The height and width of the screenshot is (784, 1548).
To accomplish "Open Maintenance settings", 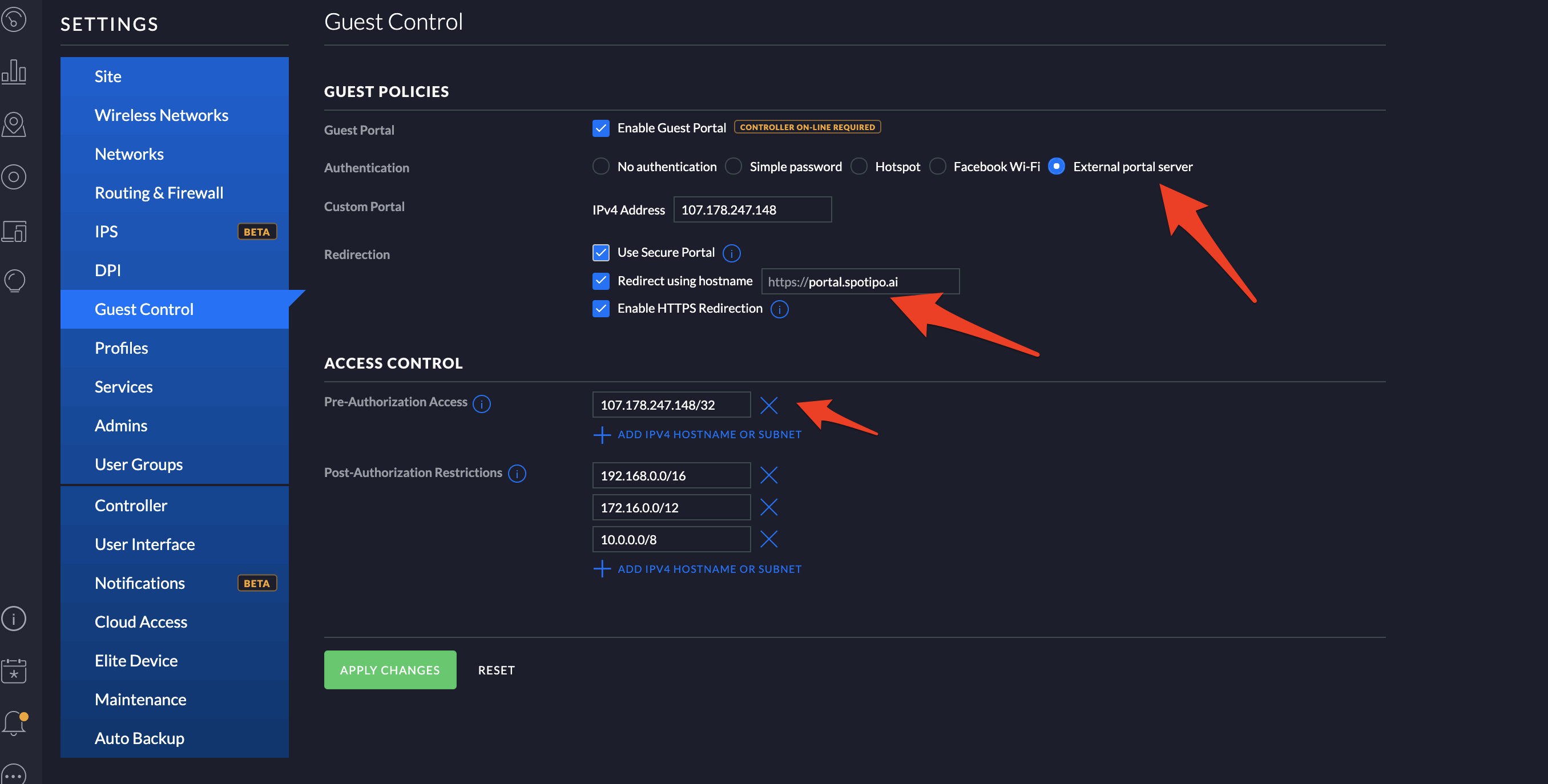I will (x=174, y=700).
